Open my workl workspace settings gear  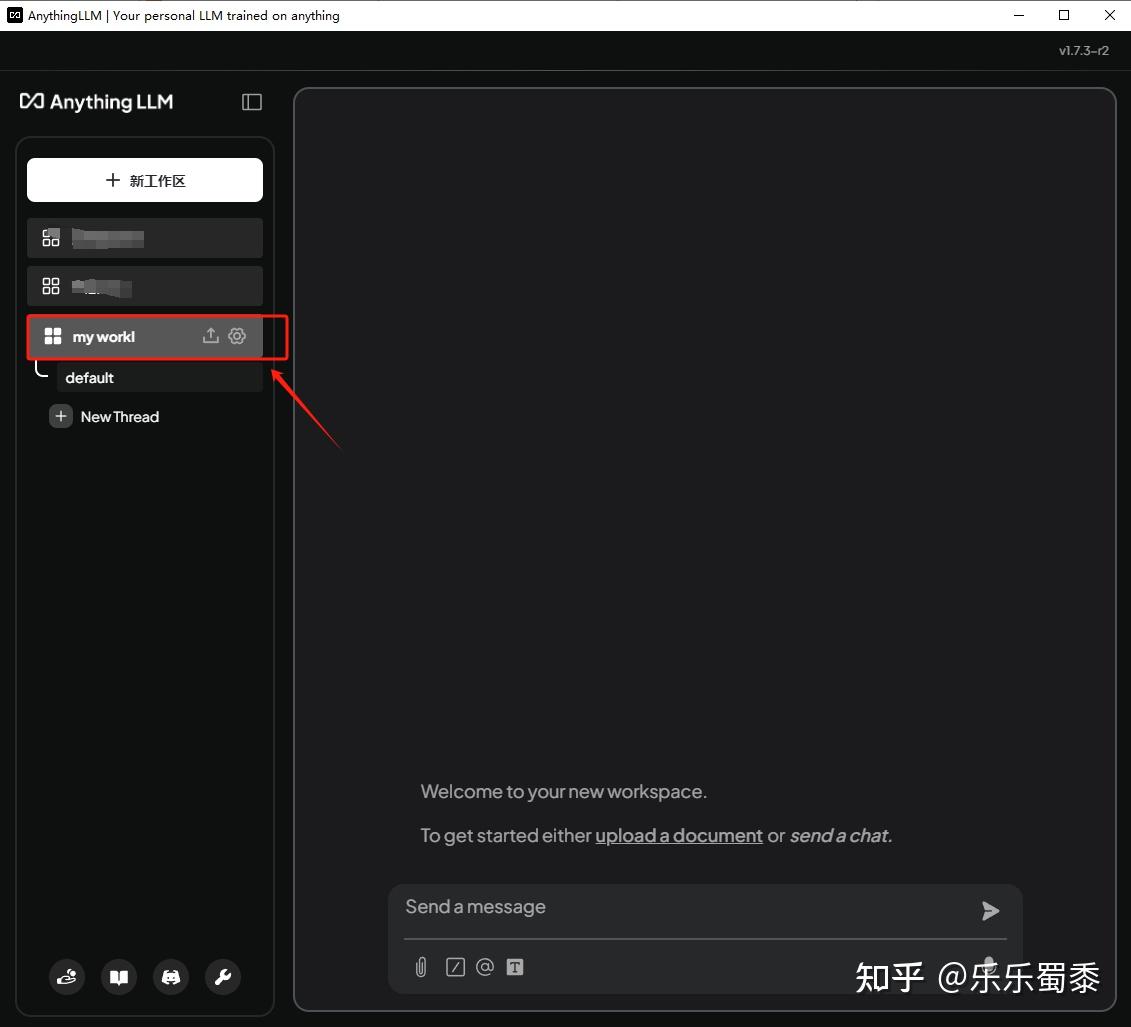237,336
